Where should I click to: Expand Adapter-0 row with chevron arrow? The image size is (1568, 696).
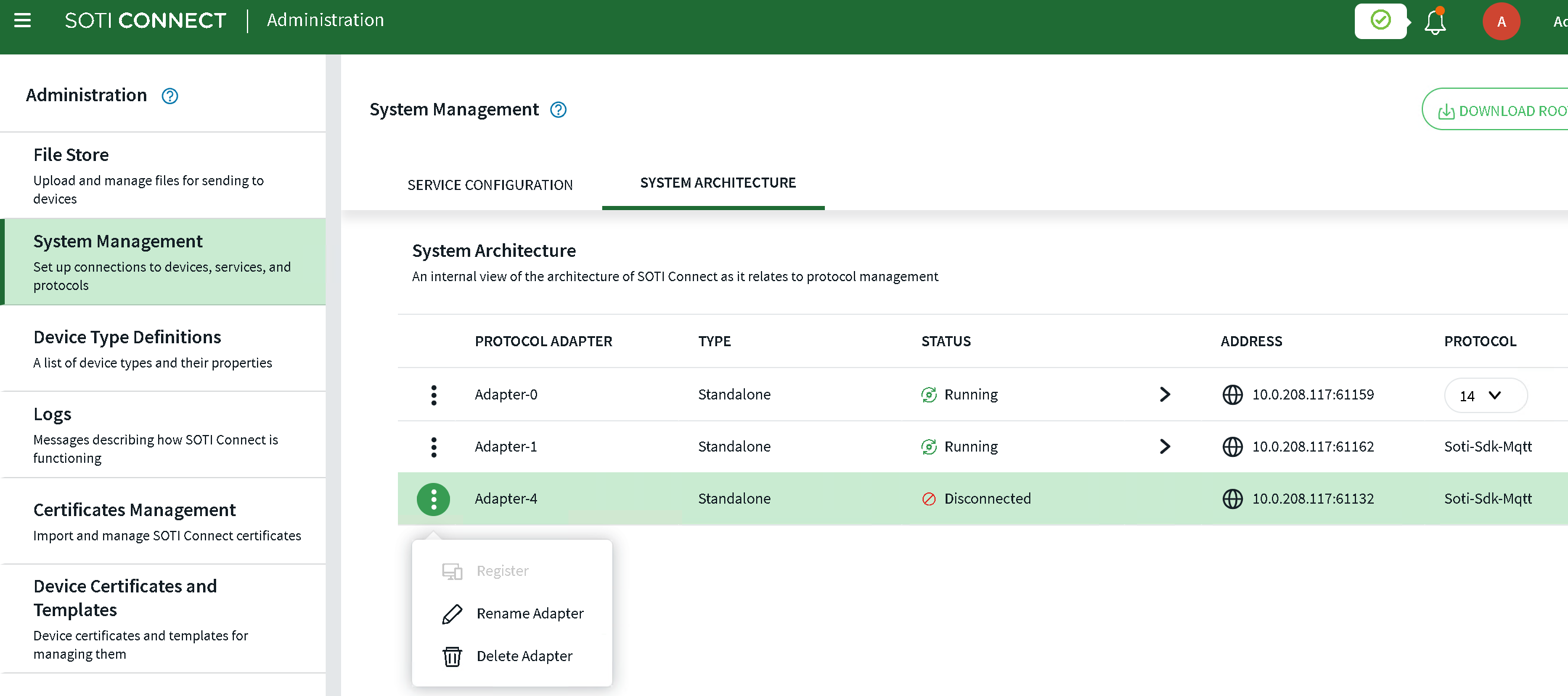coord(1164,395)
